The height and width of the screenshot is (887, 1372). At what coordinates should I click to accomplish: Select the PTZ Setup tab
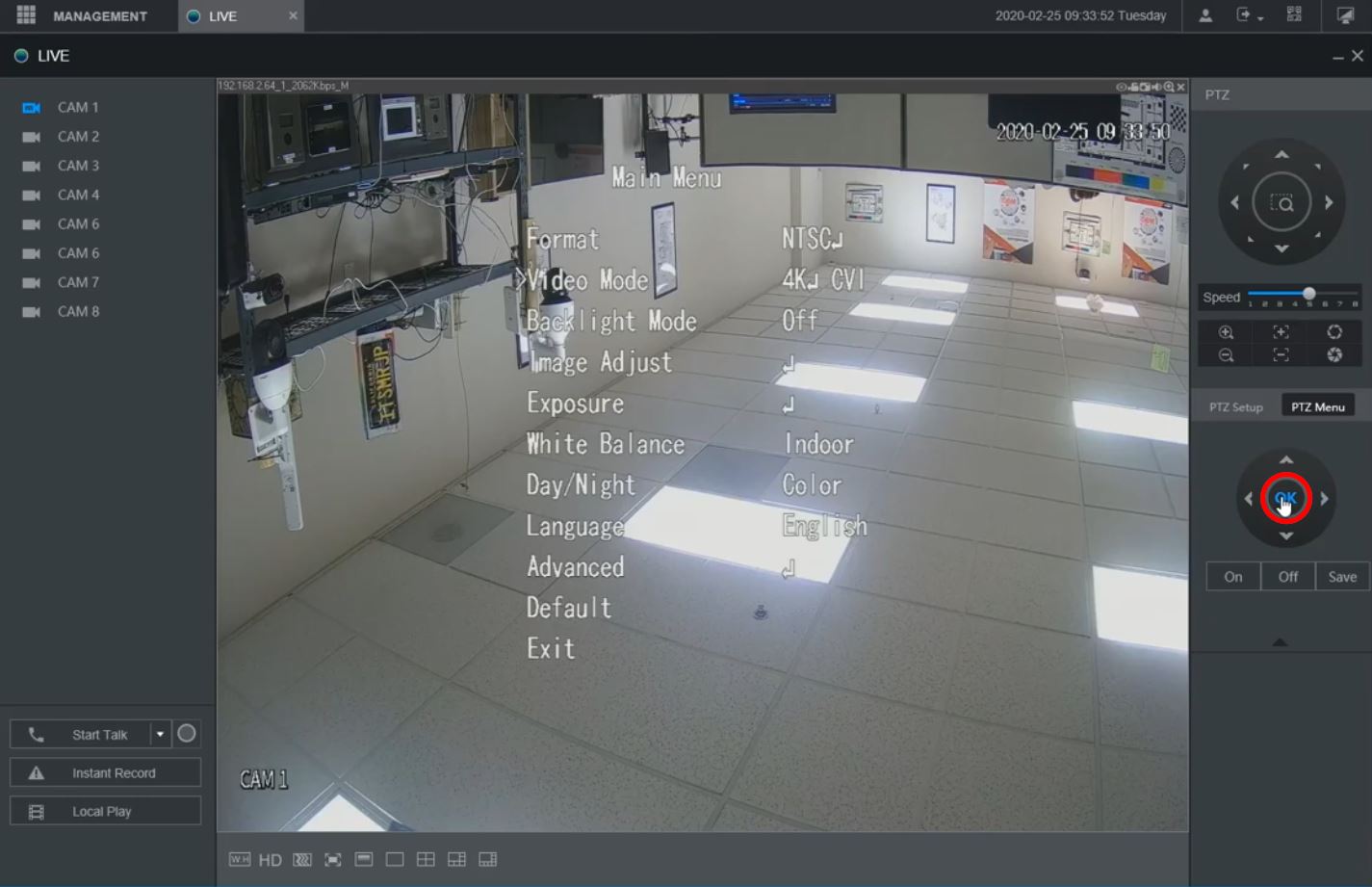1235,406
